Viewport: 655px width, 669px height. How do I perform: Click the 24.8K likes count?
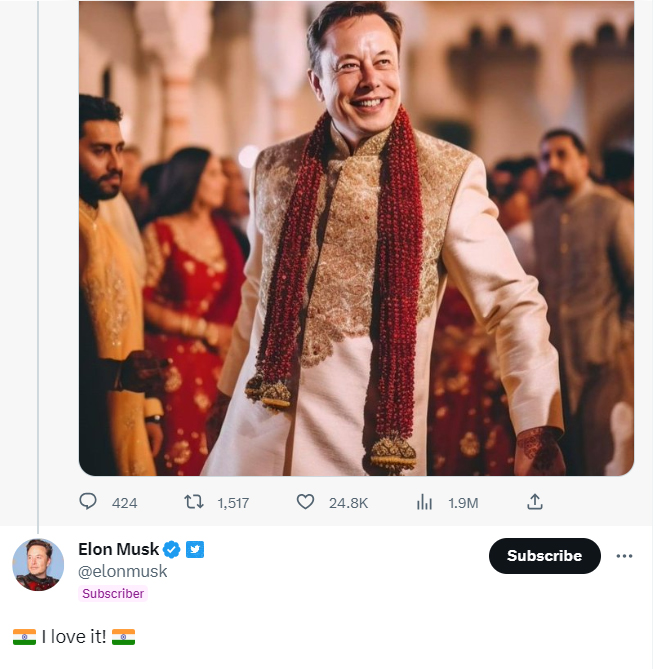pos(348,503)
